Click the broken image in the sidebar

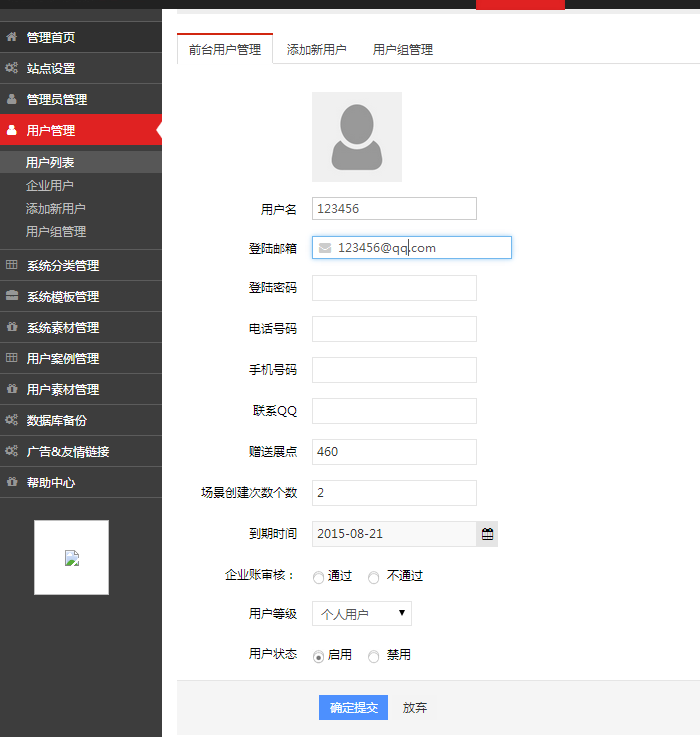tap(71, 557)
